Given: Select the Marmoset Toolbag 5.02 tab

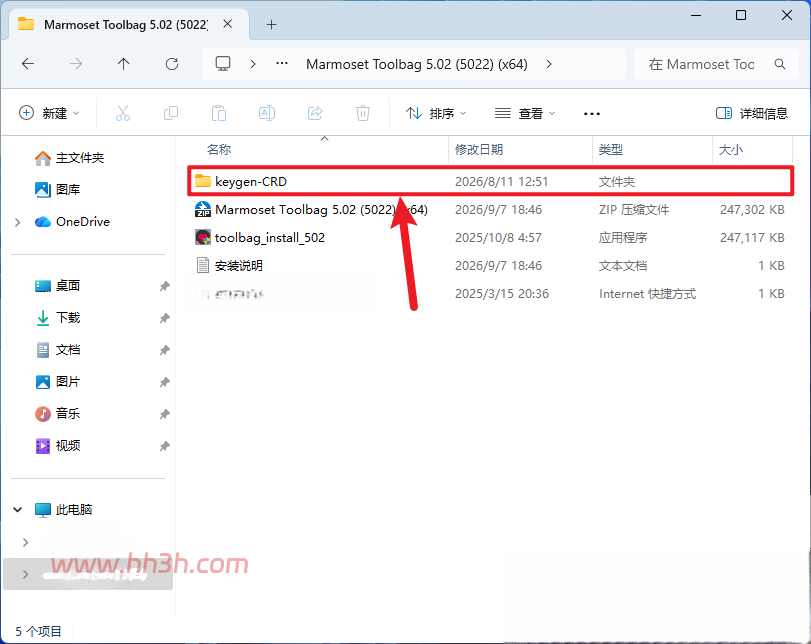Looking at the screenshot, I should [x=126, y=24].
